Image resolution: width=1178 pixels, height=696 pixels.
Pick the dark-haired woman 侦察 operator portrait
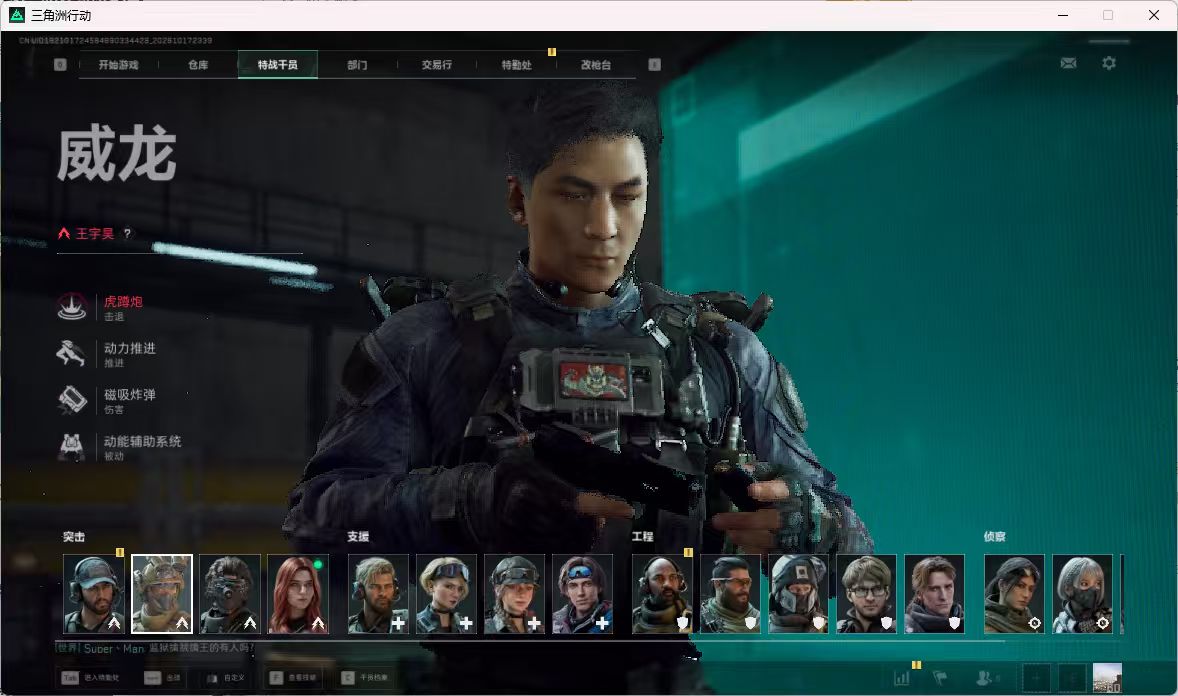[1014, 594]
